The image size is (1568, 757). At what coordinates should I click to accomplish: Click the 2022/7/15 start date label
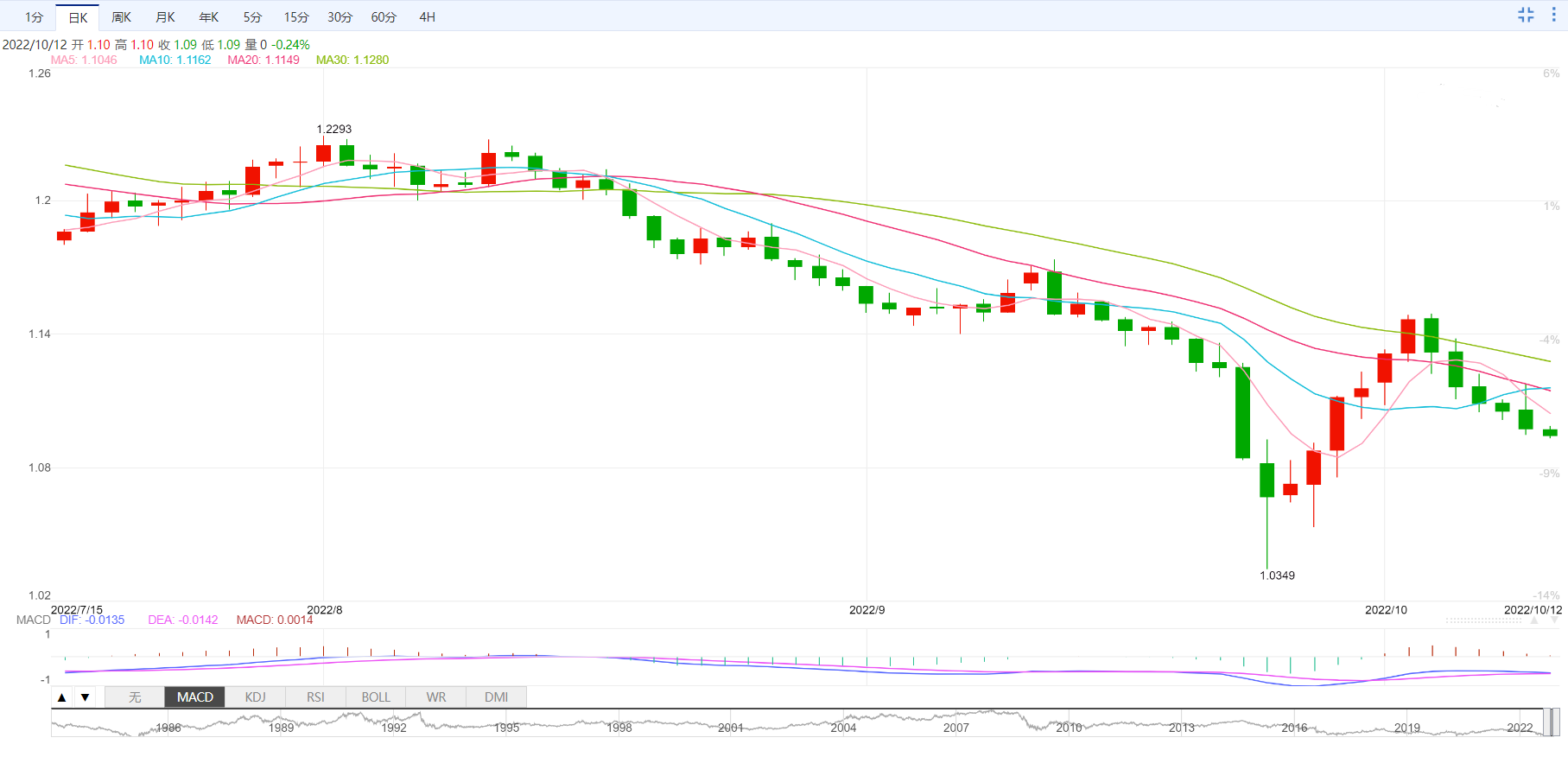pos(77,609)
